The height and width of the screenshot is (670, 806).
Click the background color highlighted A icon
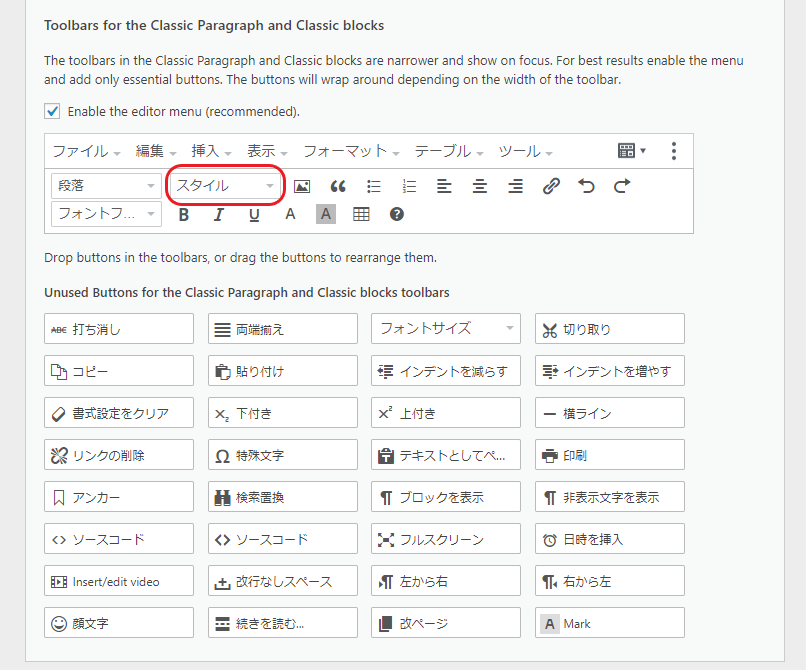[326, 214]
